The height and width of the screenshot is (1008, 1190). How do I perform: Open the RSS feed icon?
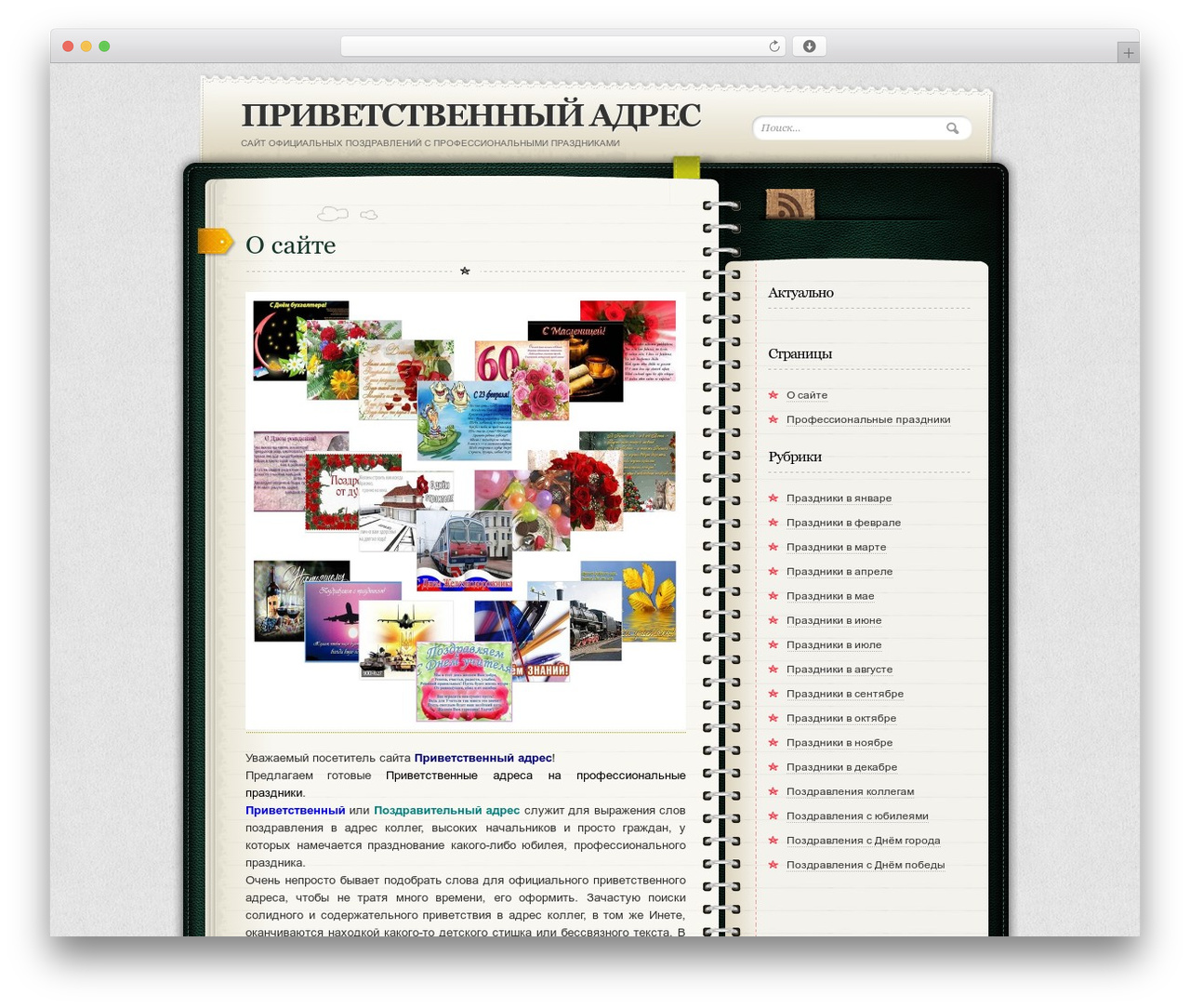pos(790,204)
